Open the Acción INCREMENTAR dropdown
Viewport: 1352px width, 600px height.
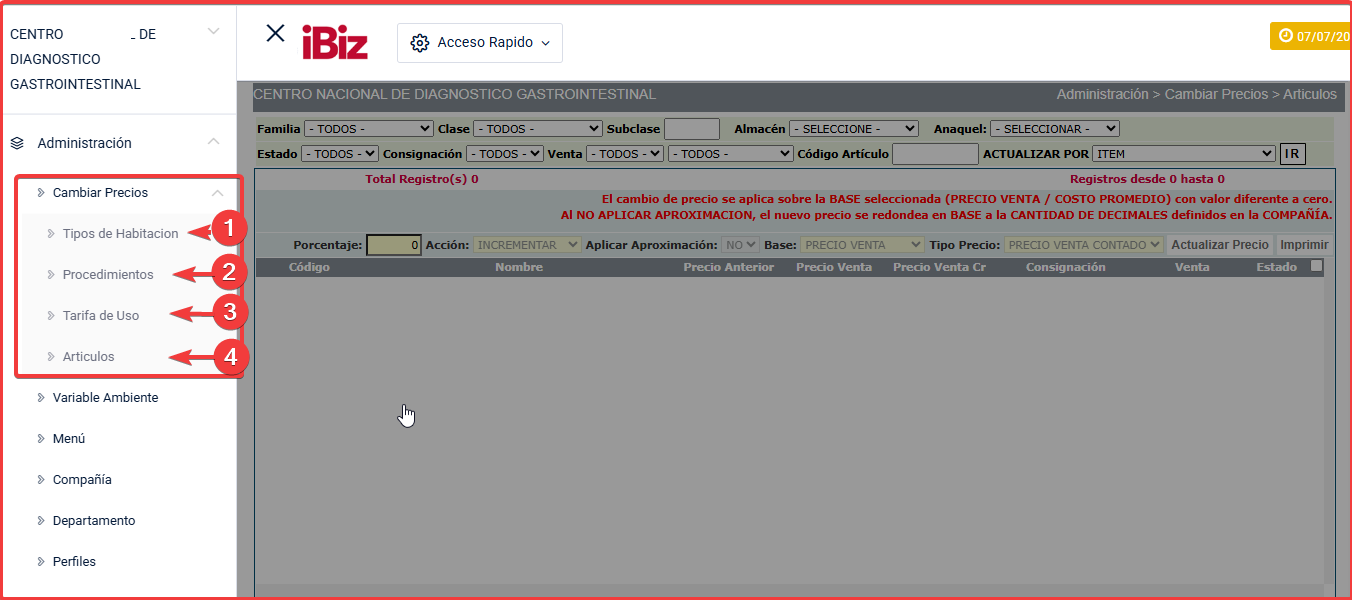click(527, 245)
